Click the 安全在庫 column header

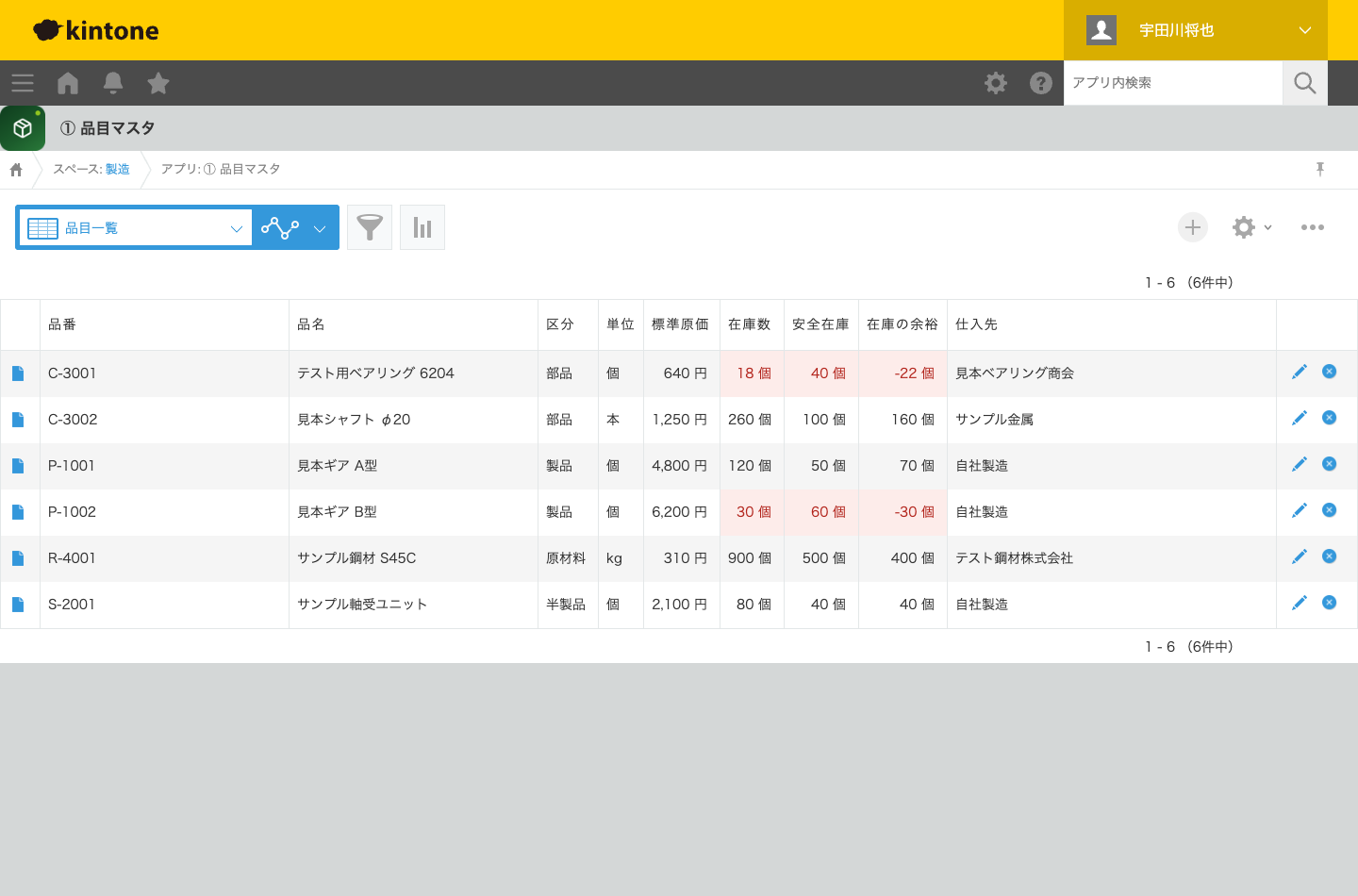coord(821,324)
